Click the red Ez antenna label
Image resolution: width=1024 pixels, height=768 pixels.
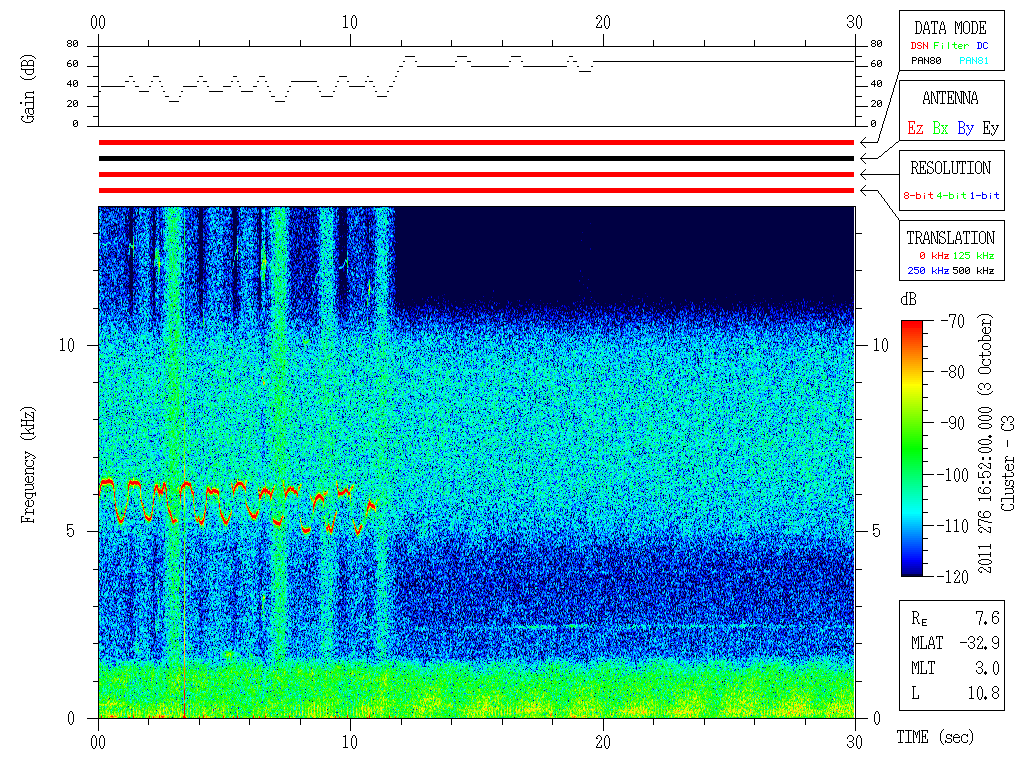pyautogui.click(x=915, y=128)
